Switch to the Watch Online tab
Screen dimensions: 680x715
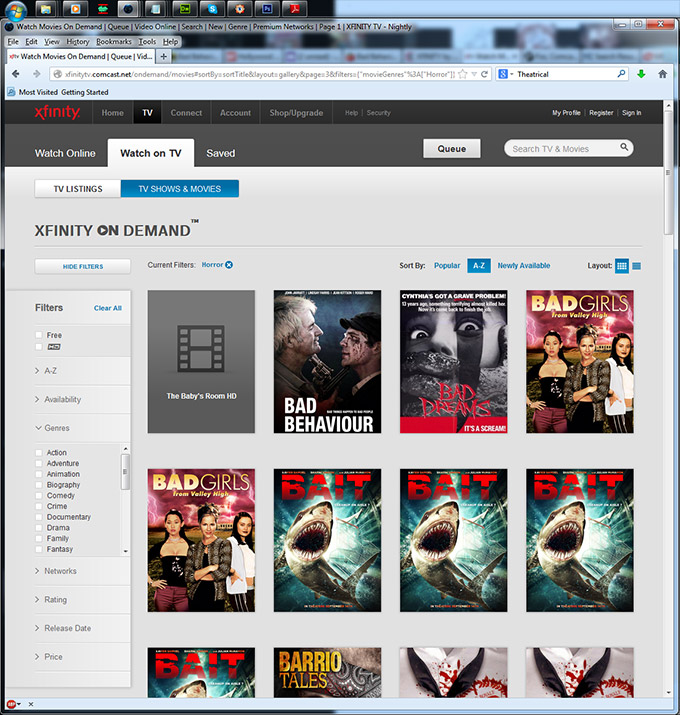[x=65, y=153]
